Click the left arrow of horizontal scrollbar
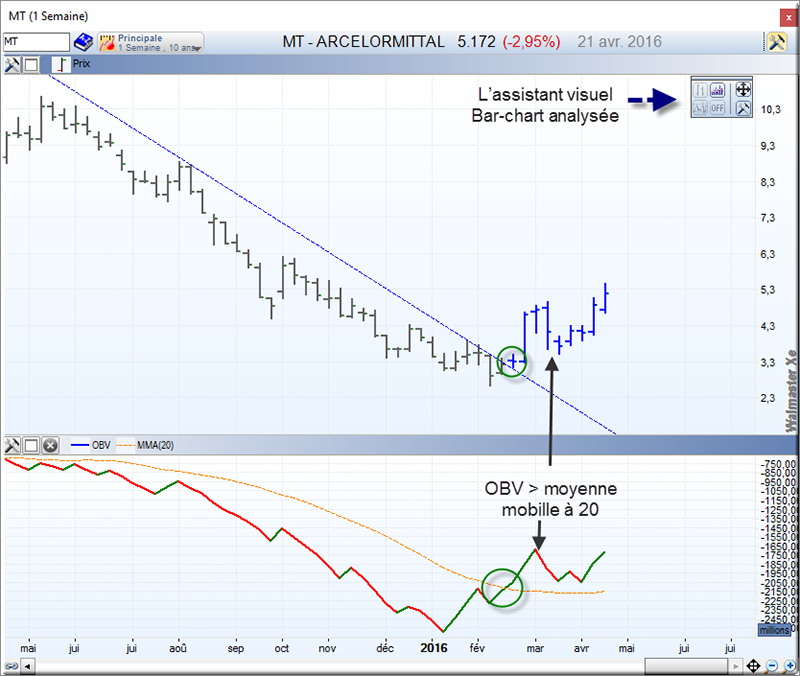Viewport: 800px width, 676px height. pyautogui.click(x=27, y=666)
